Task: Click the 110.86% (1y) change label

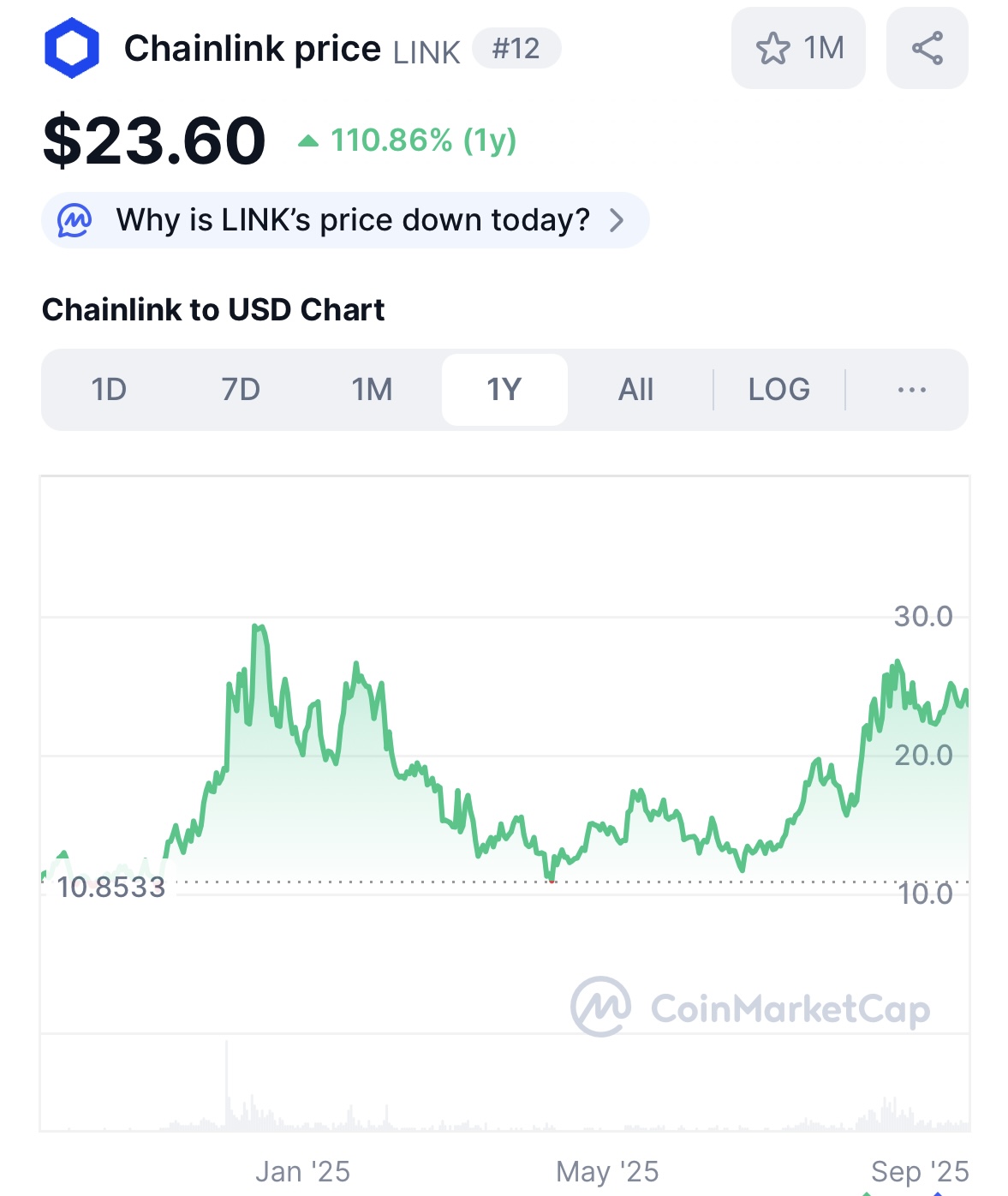Action: pyautogui.click(x=424, y=141)
